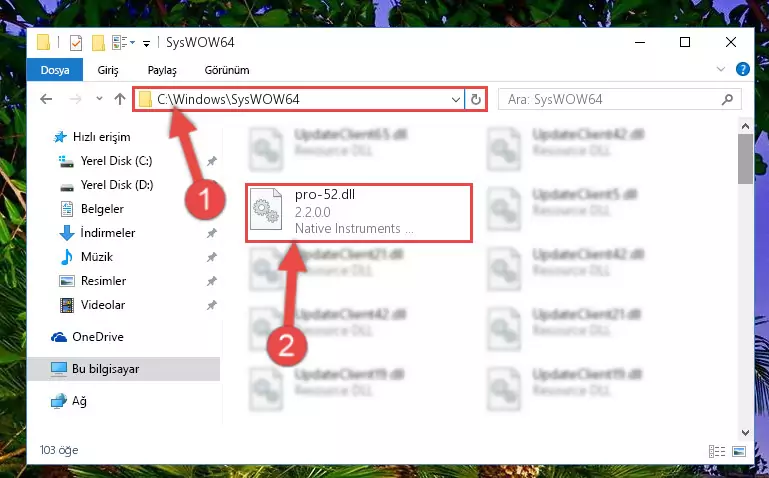Click the Belgeler document icon

[67, 209]
